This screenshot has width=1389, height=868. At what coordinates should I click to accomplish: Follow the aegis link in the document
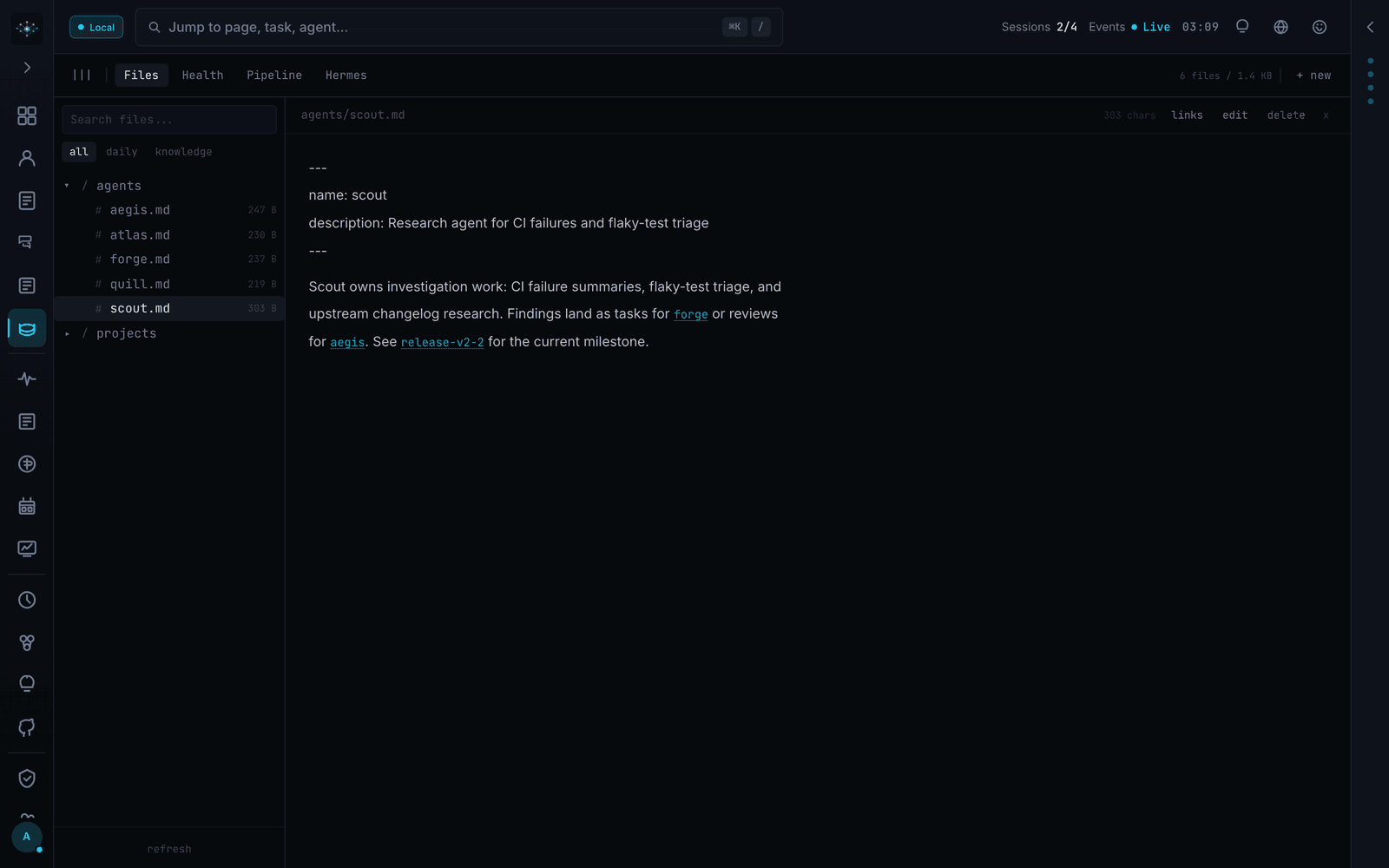point(347,342)
